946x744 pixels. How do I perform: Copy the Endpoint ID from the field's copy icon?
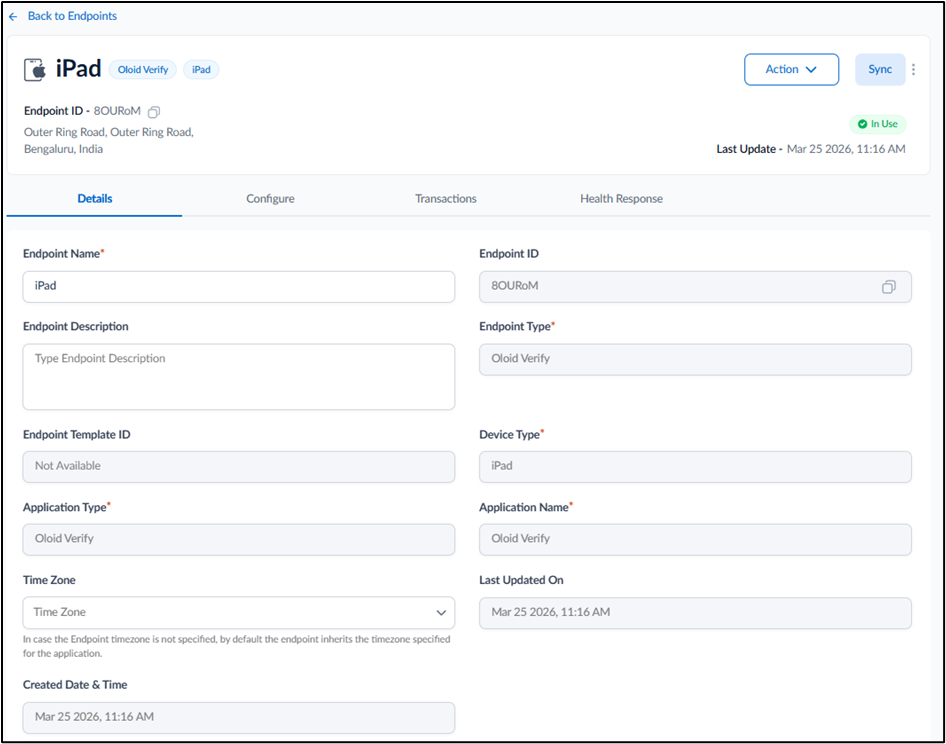pyautogui.click(x=888, y=287)
